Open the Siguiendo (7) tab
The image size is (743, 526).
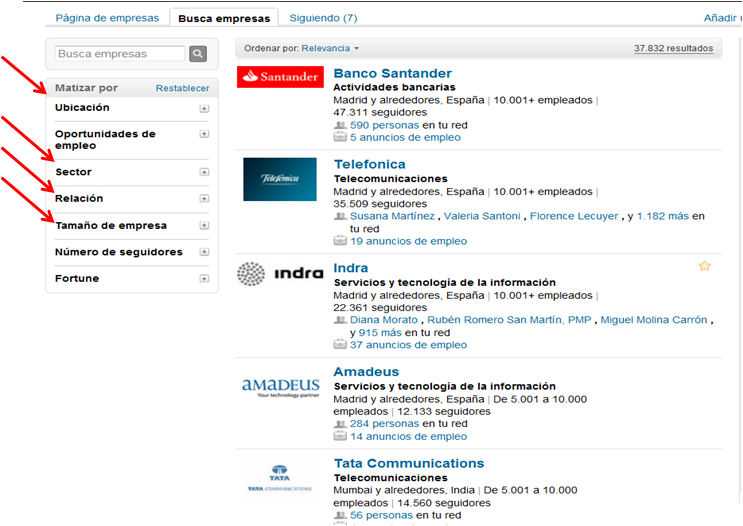coord(323,18)
